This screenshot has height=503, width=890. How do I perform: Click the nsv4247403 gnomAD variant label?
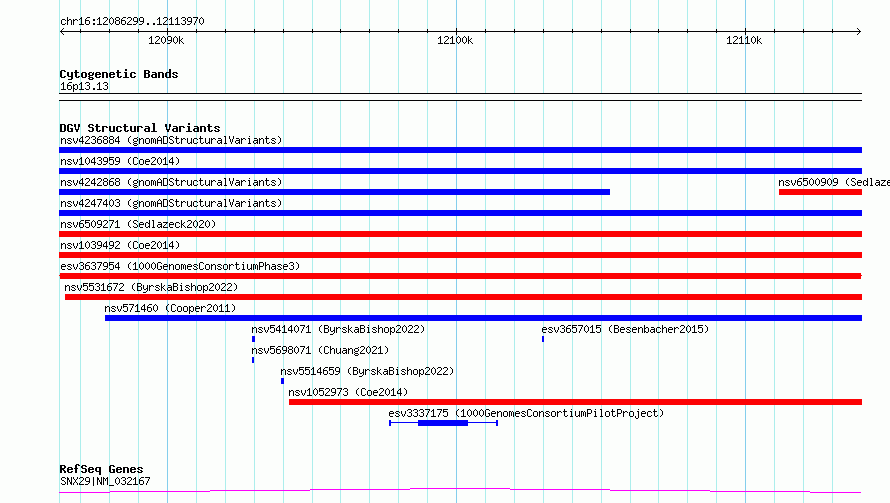[171, 203]
